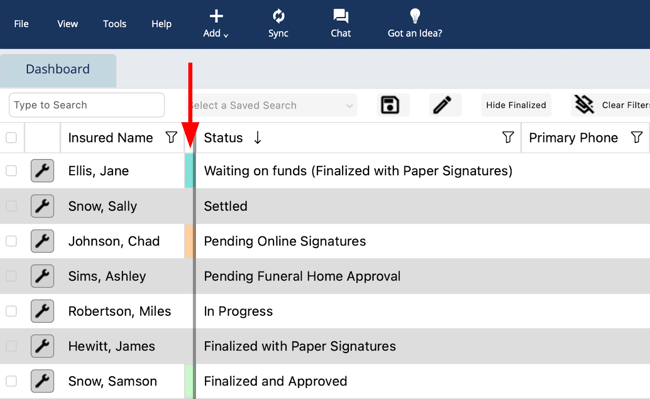Open wrench tools for Snow, Sally

pos(42,206)
